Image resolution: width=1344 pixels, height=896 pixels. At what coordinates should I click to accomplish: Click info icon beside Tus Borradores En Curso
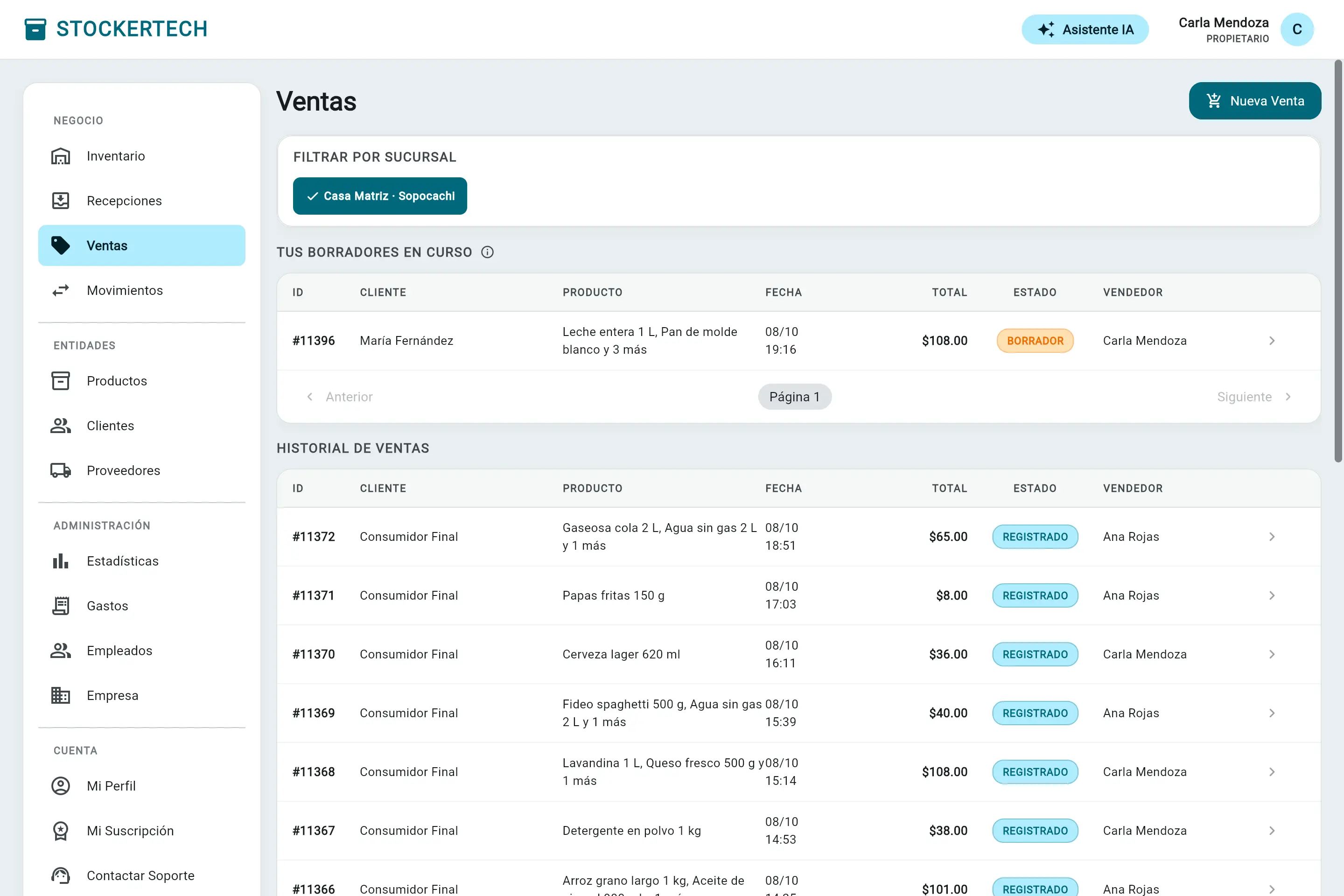(487, 252)
